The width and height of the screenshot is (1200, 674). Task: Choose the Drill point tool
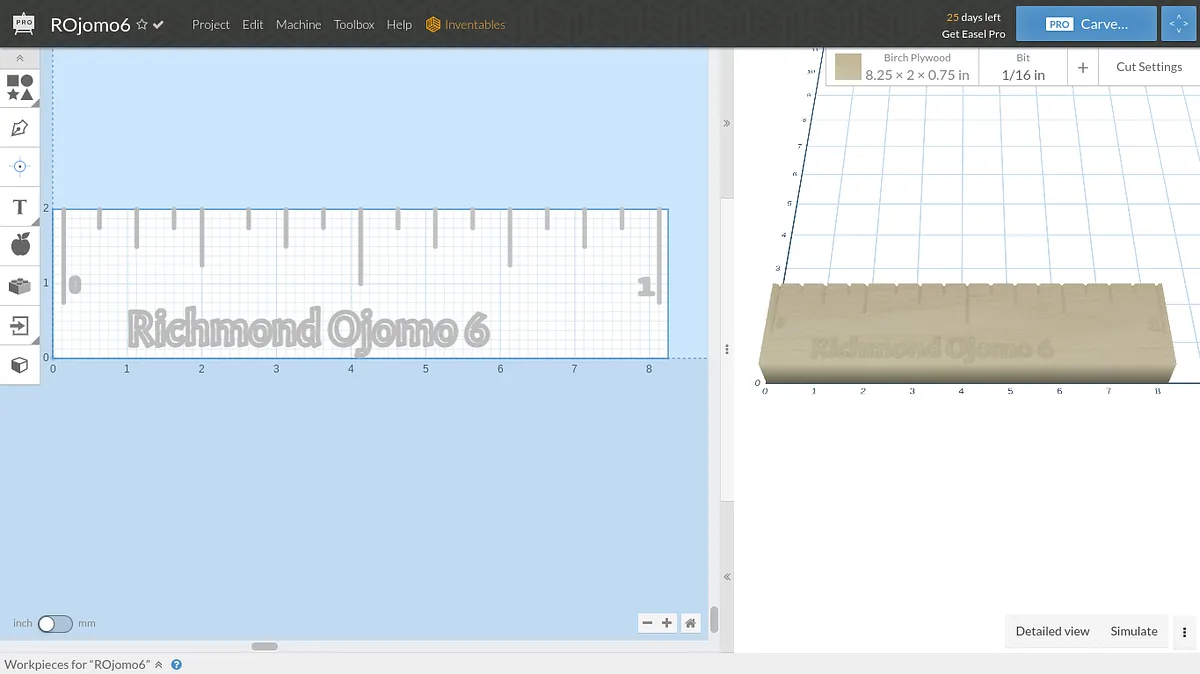click(x=20, y=166)
